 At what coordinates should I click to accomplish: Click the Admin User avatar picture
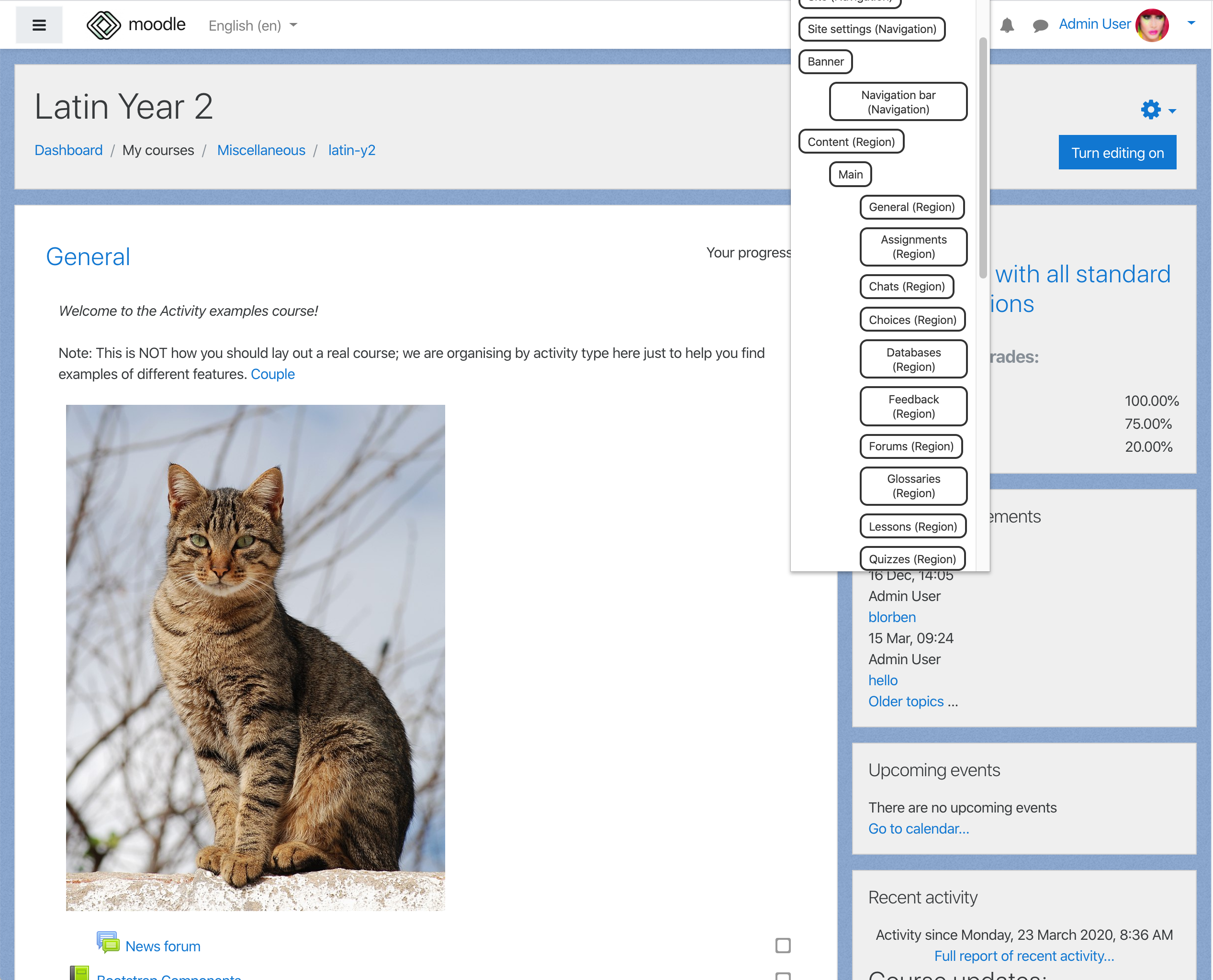click(1152, 25)
